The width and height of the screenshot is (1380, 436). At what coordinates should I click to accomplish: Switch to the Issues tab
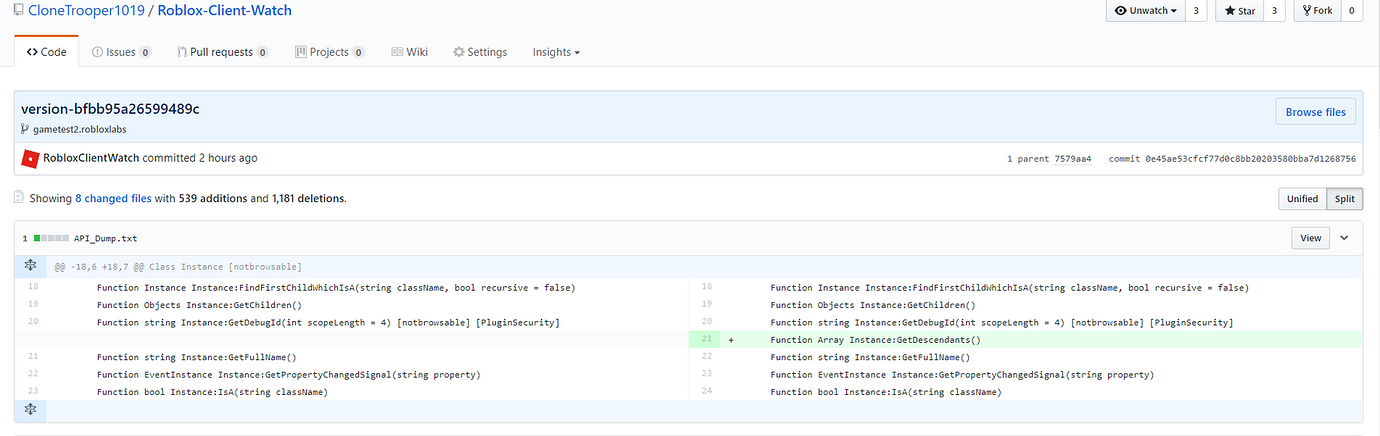(121, 52)
